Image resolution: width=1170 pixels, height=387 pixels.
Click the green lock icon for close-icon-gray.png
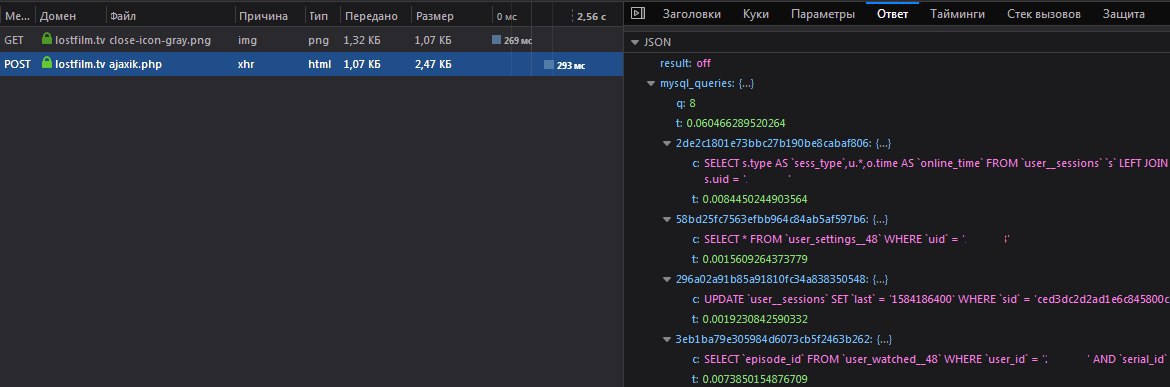[47, 40]
